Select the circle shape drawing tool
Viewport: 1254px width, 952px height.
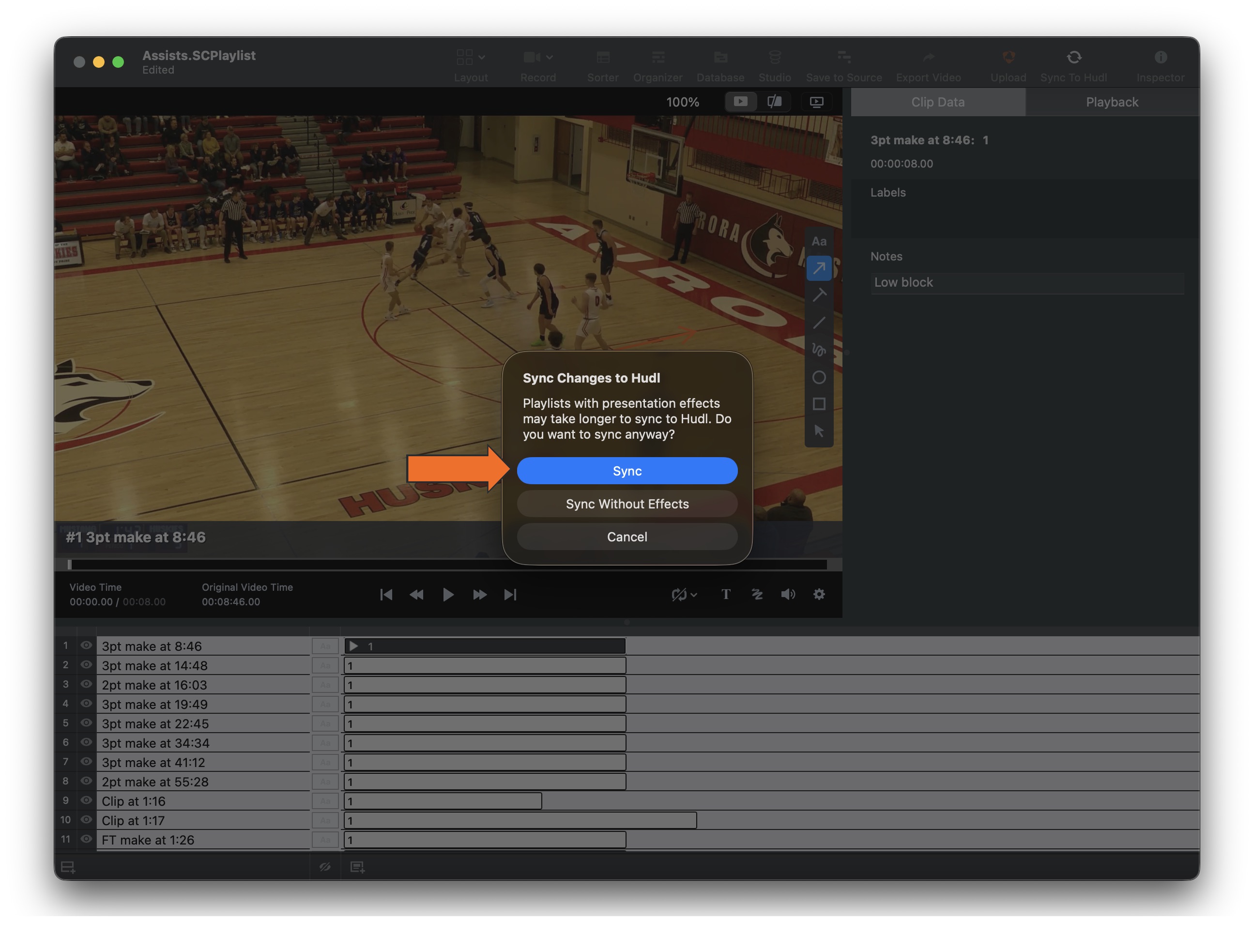[x=819, y=377]
